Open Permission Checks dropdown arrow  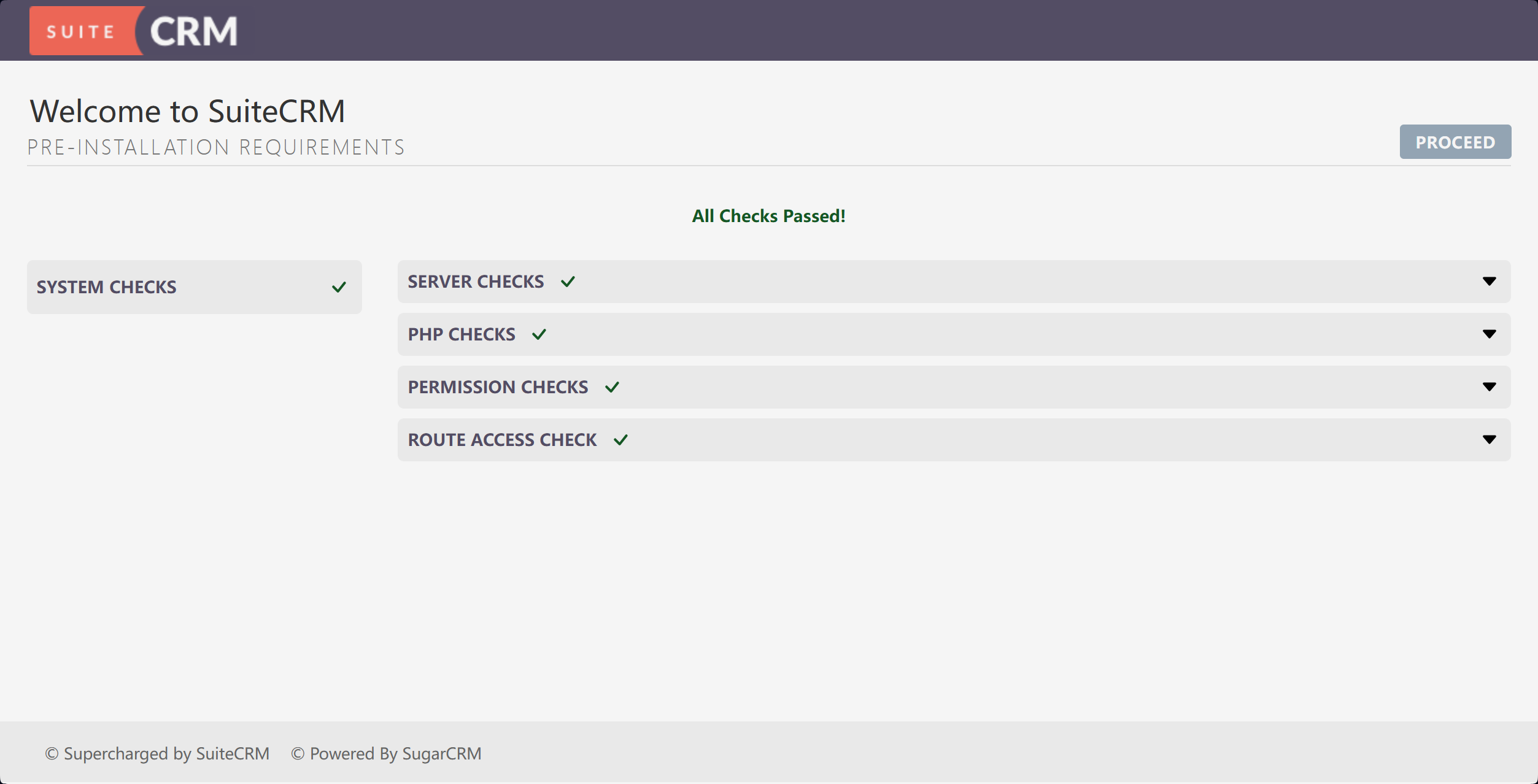click(x=1489, y=387)
